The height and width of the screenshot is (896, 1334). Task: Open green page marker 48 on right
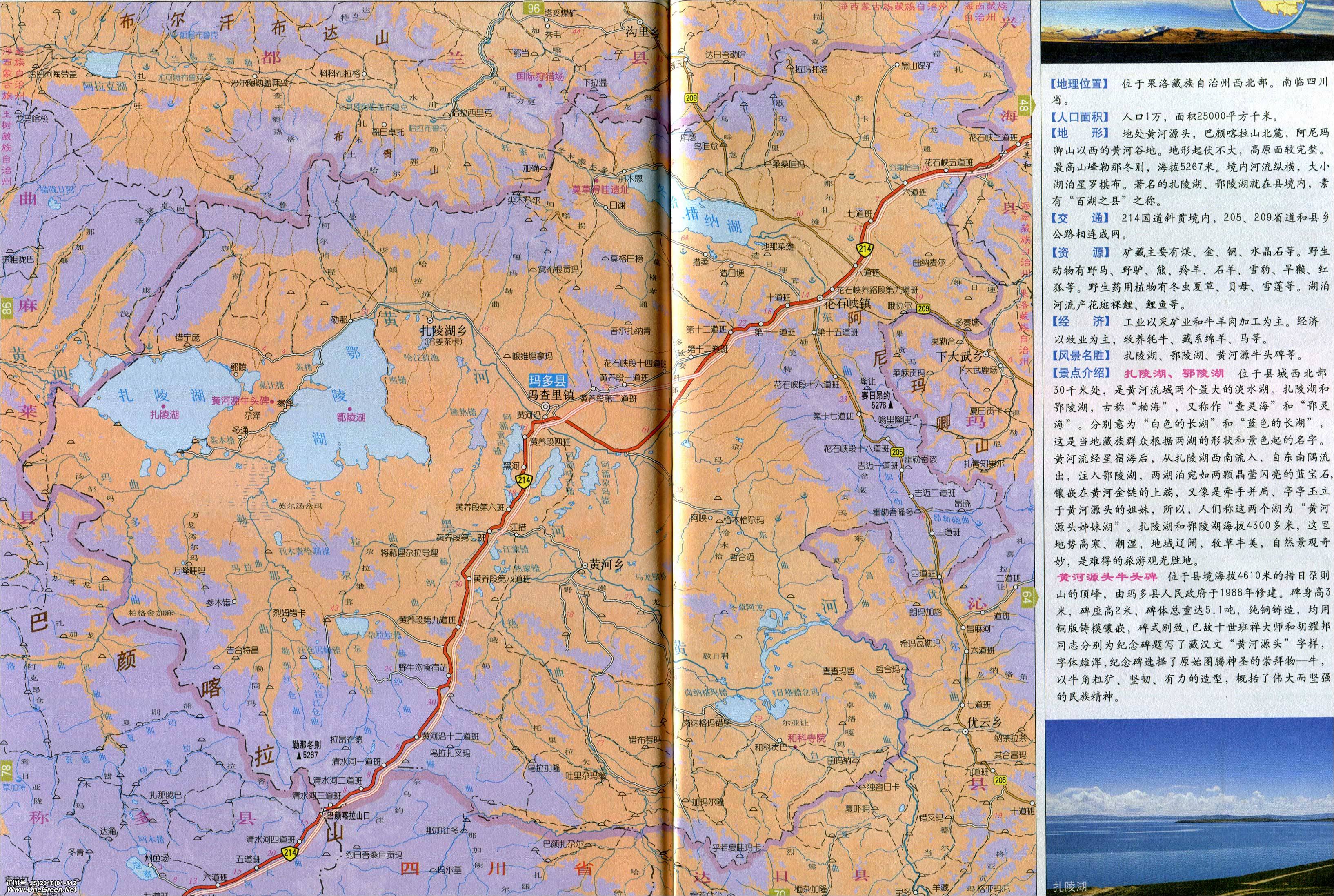[x=1025, y=105]
